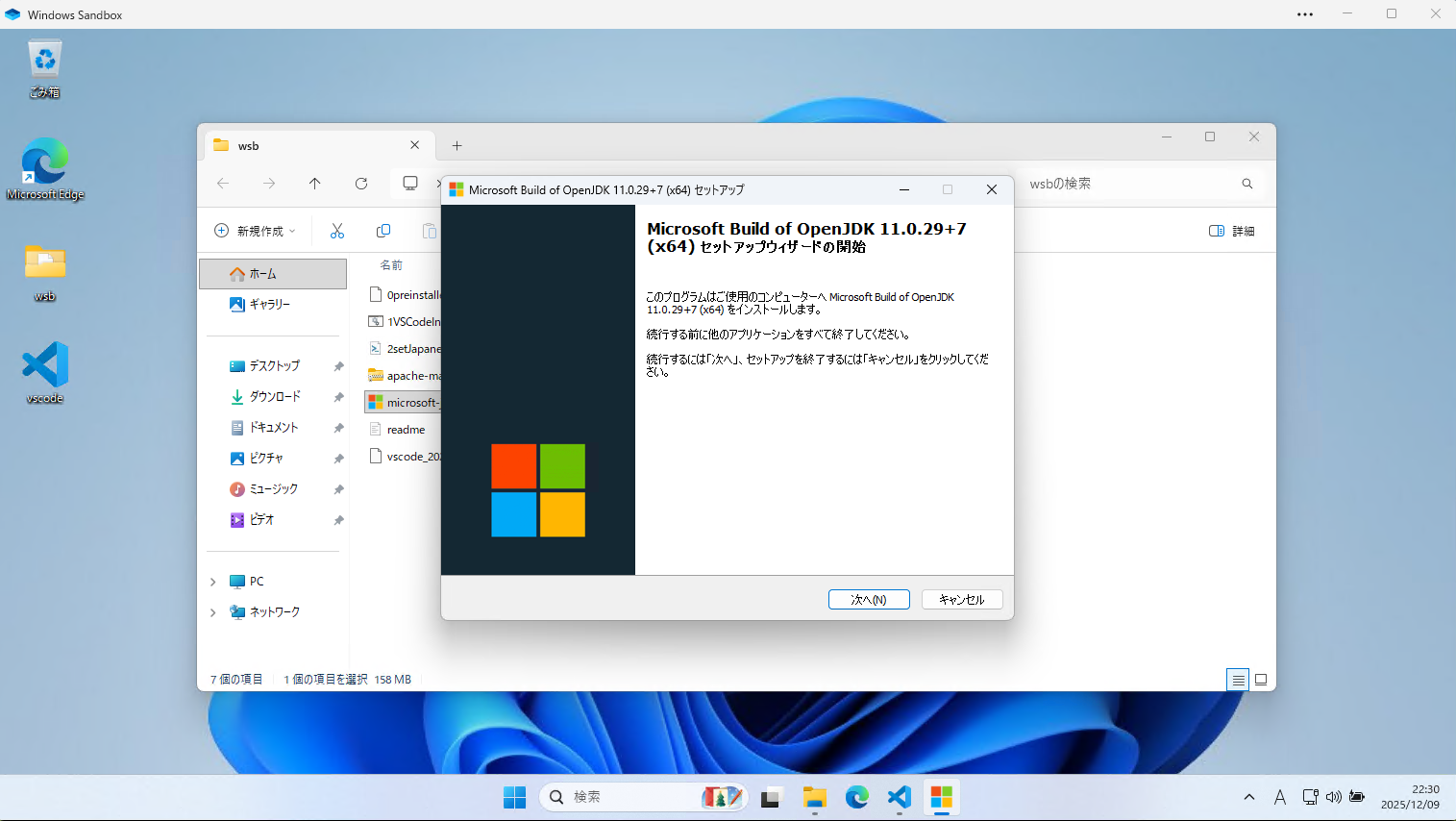Click the OpenJDK installer taskbar icon
The image size is (1456, 821).
coord(942,797)
